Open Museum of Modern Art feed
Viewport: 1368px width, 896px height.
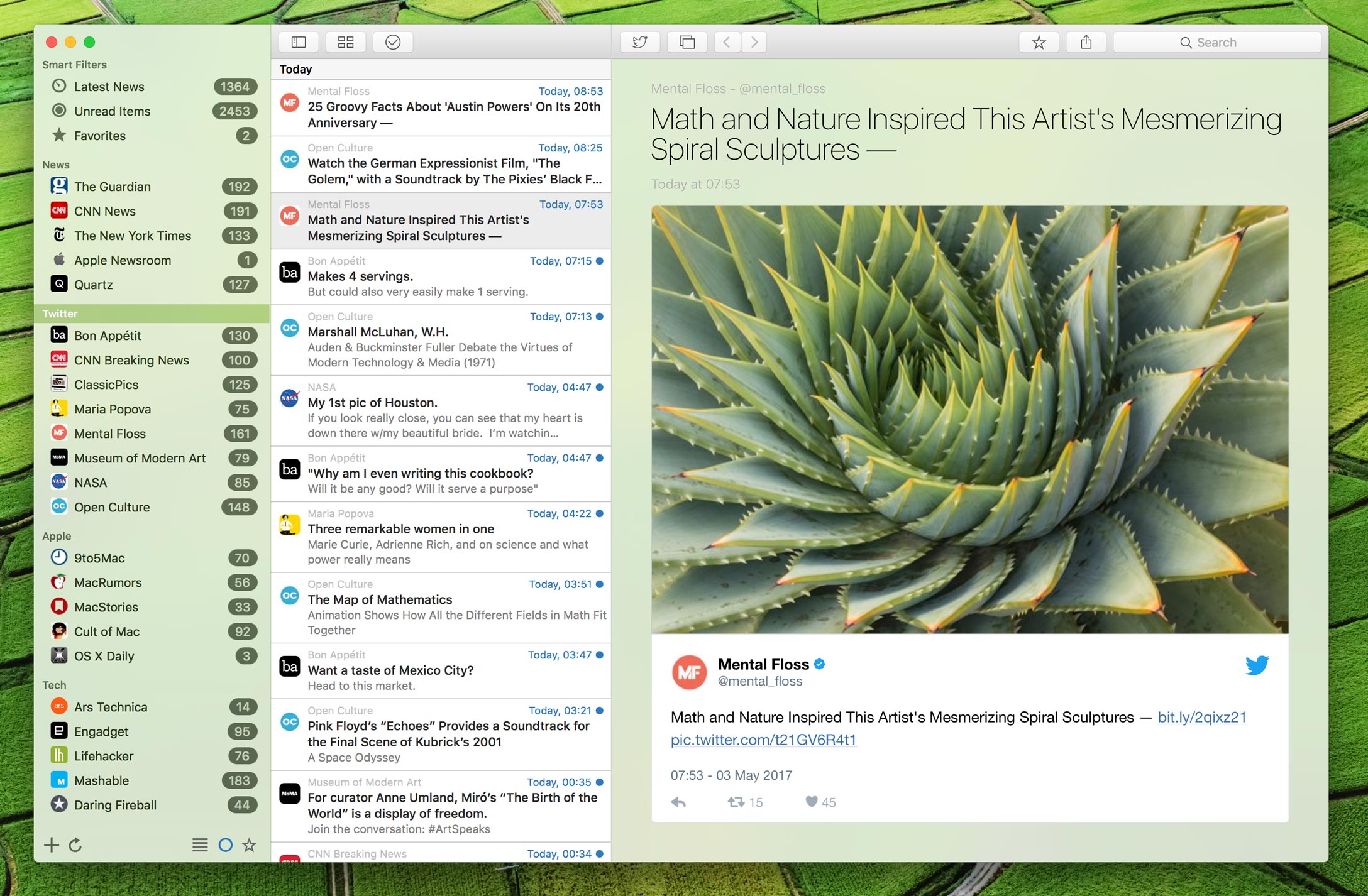coord(152,458)
